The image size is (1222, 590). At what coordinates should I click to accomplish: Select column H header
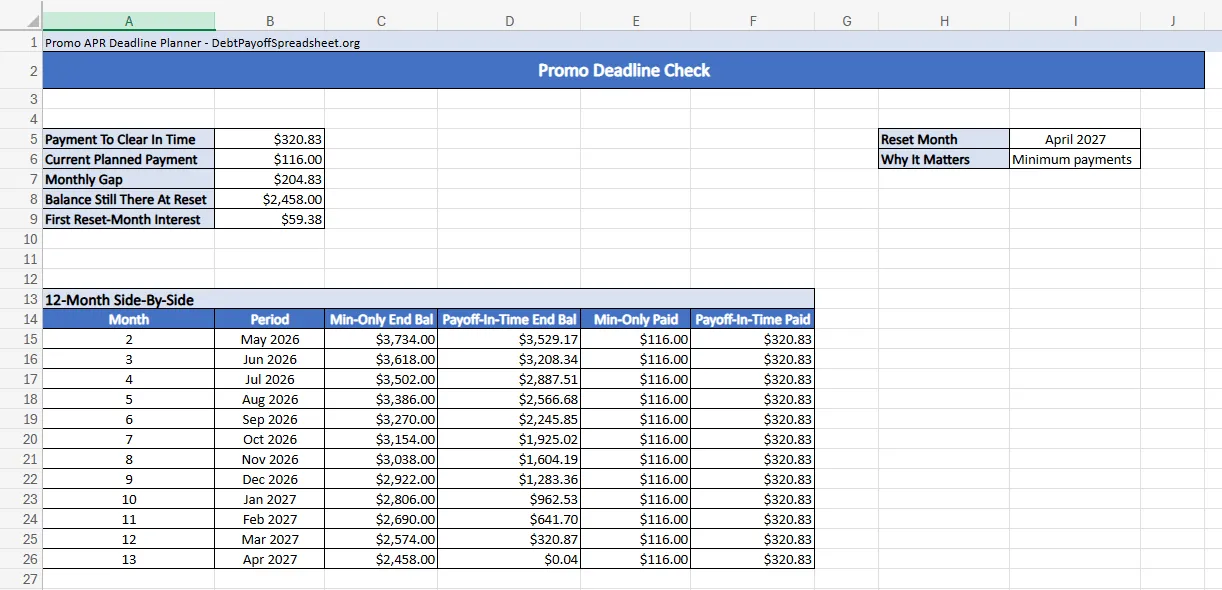click(x=944, y=21)
